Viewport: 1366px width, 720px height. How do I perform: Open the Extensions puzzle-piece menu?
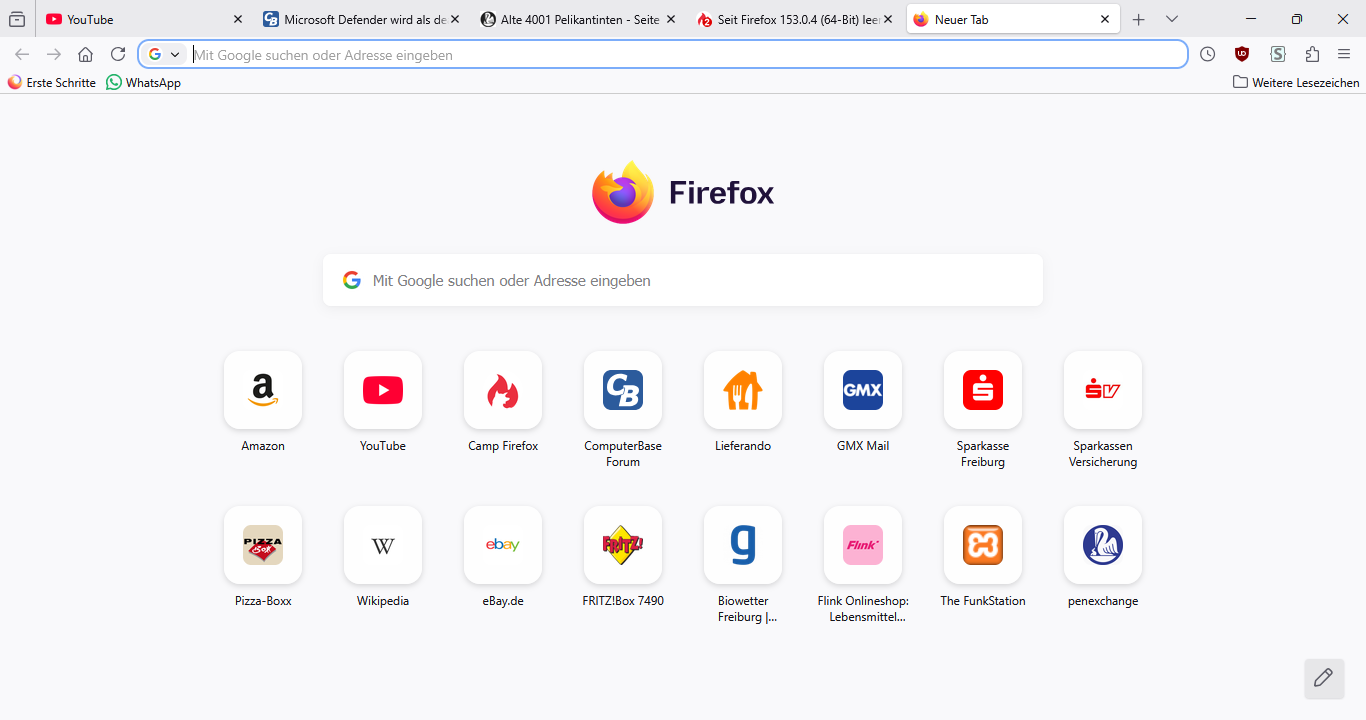1312,54
